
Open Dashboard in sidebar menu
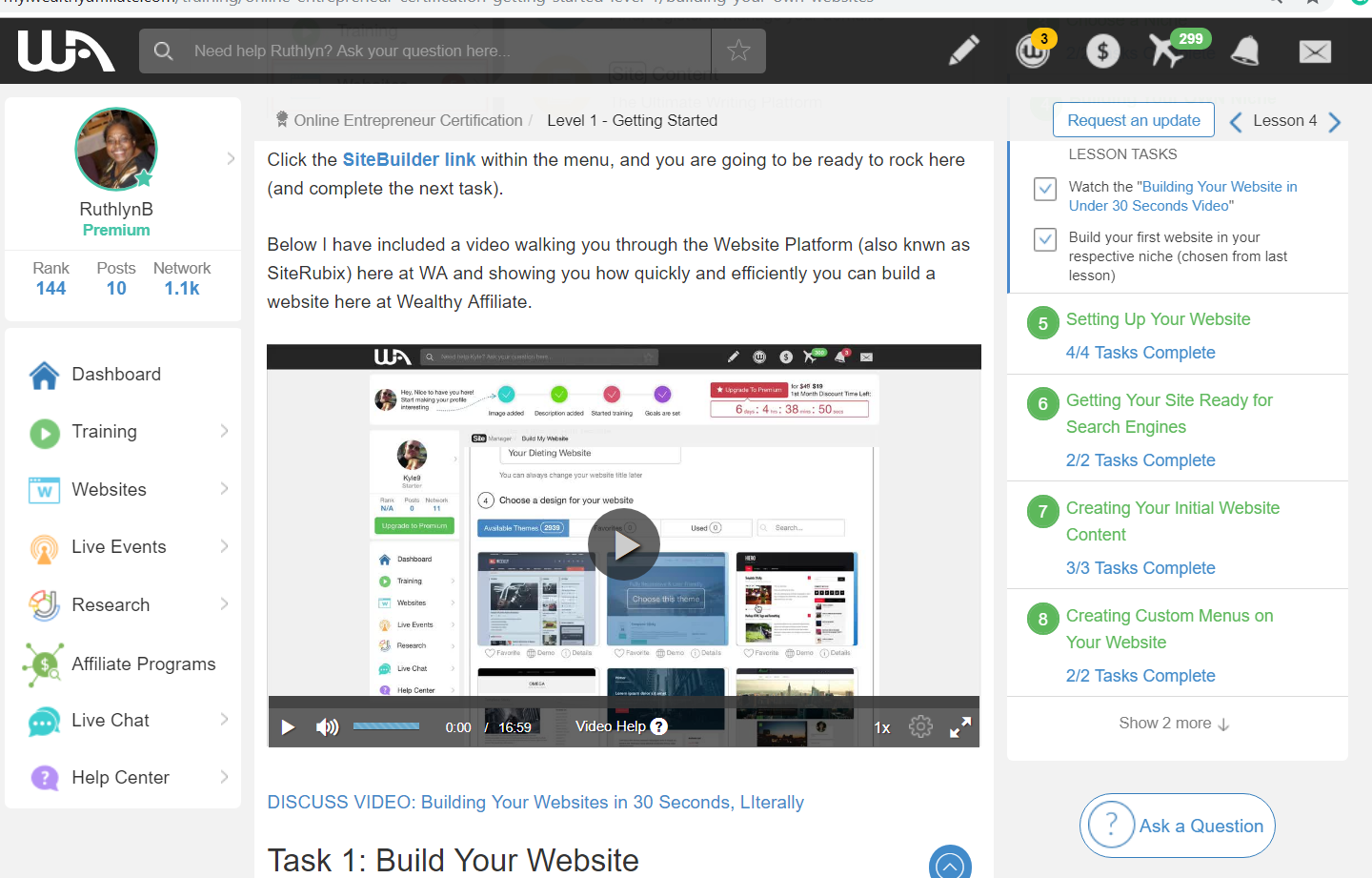[116, 374]
